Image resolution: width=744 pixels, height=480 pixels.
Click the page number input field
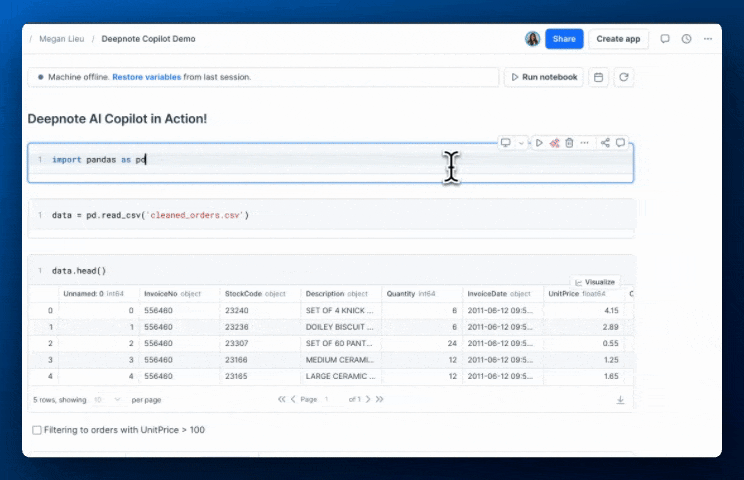[333, 399]
